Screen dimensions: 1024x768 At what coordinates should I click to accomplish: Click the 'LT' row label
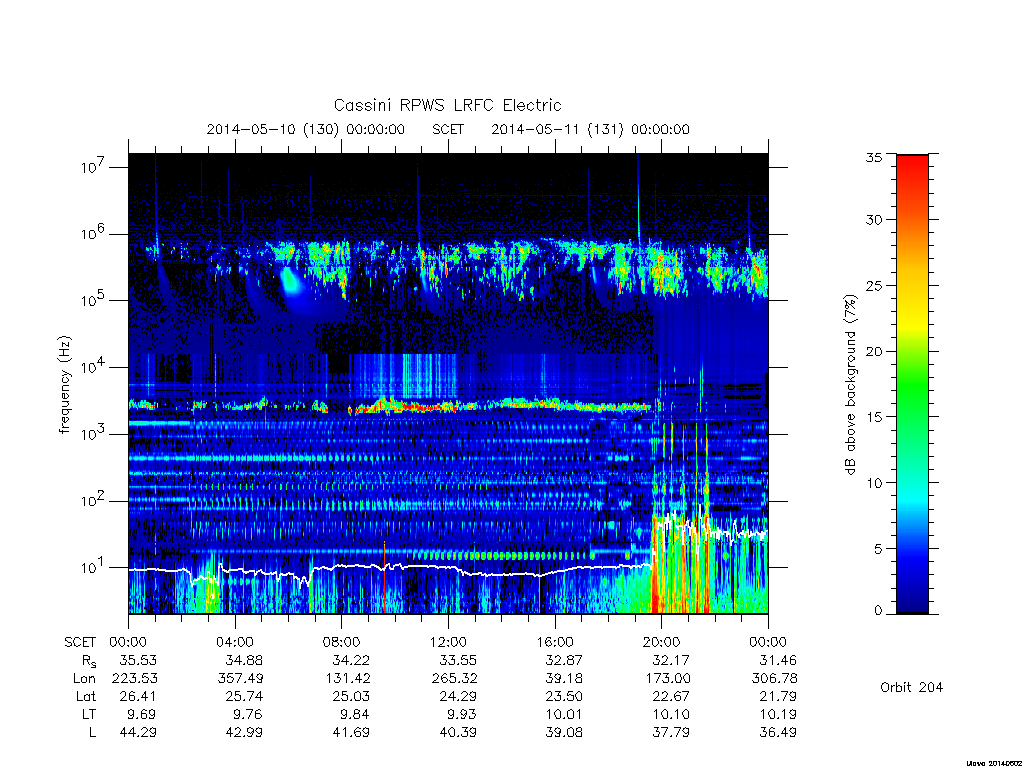click(x=88, y=714)
